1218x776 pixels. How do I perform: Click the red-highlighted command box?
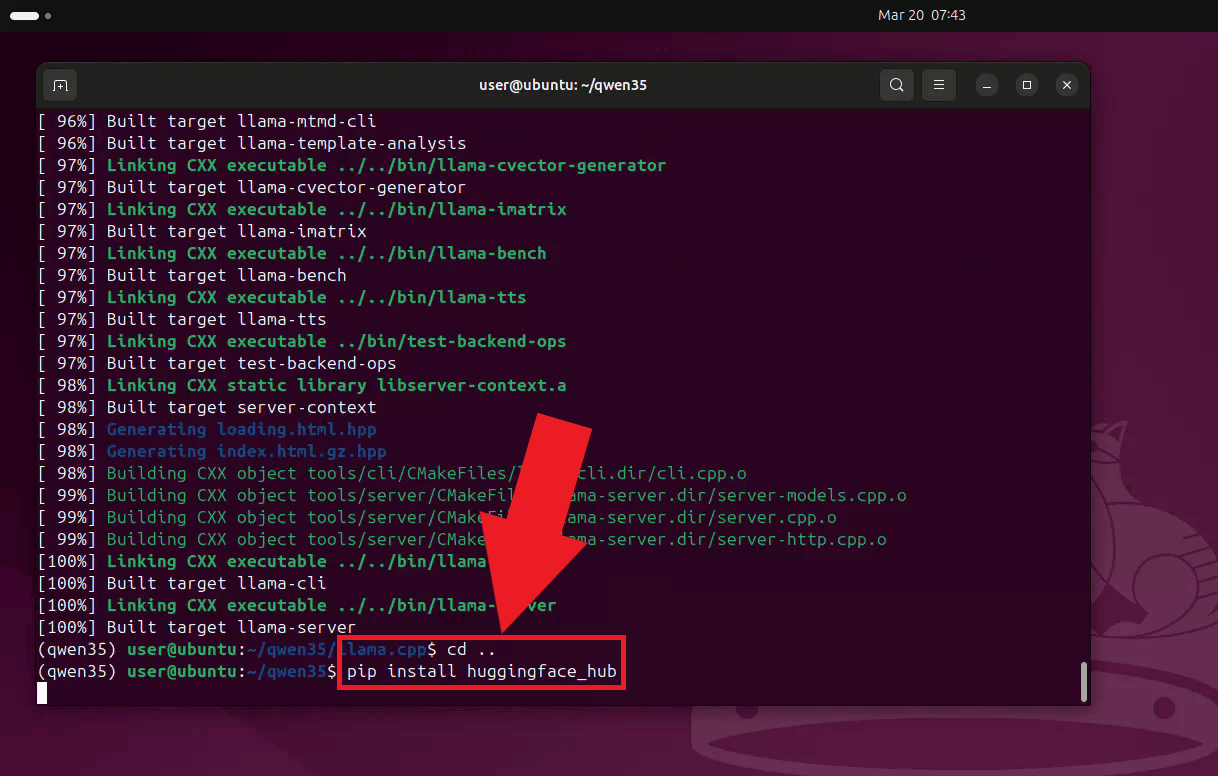[481, 662]
